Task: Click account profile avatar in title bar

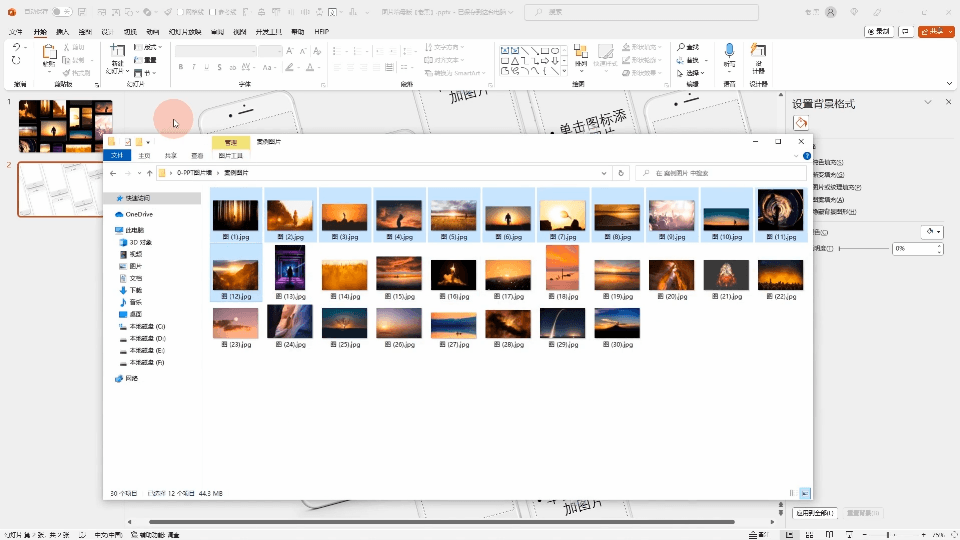Action: tap(831, 12)
